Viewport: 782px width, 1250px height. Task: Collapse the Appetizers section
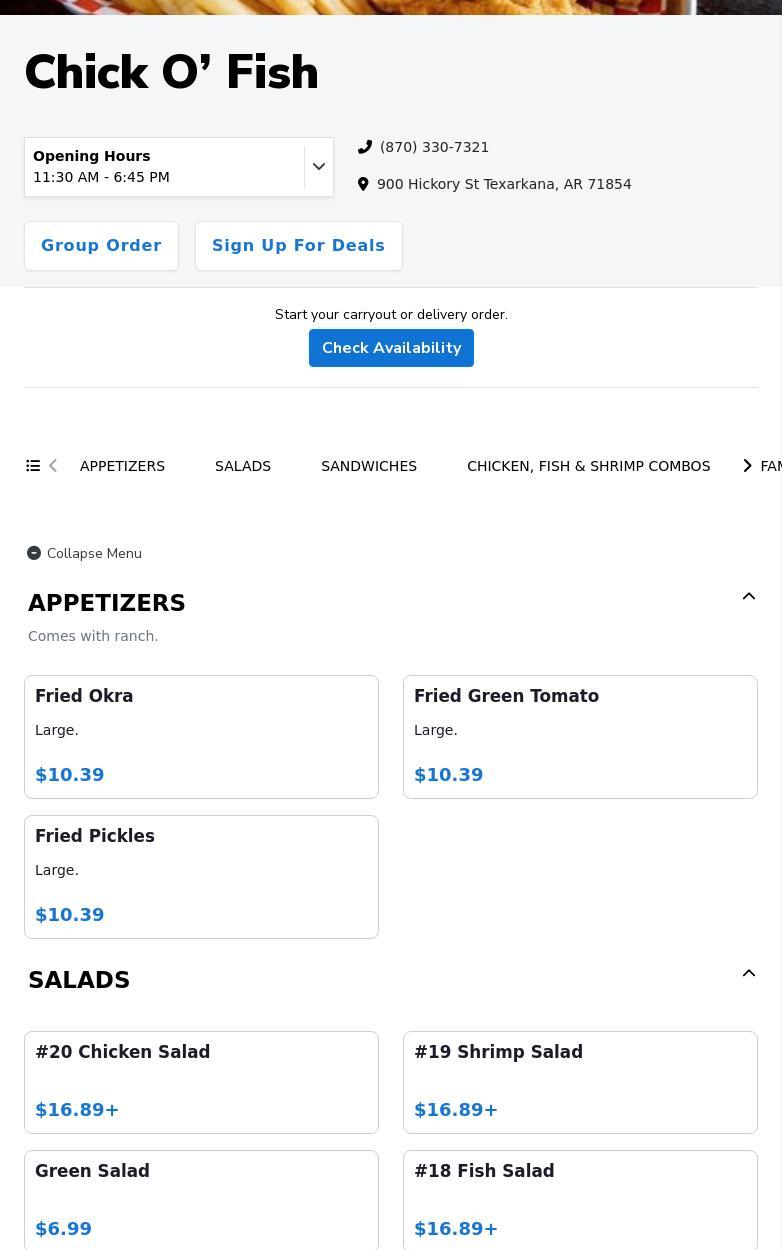[x=748, y=597]
